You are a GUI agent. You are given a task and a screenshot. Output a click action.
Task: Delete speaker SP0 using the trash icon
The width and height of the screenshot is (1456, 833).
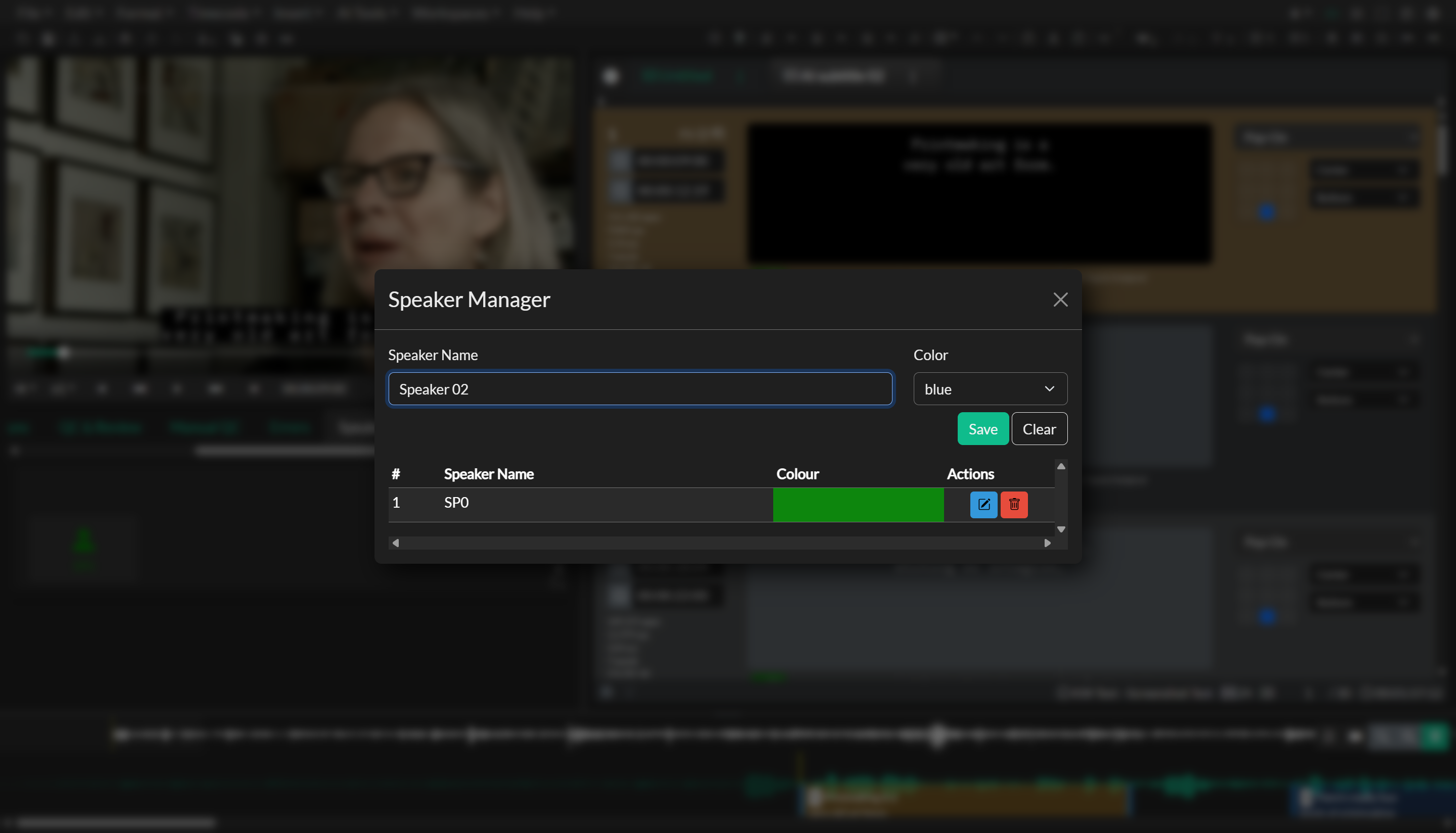(x=1014, y=505)
